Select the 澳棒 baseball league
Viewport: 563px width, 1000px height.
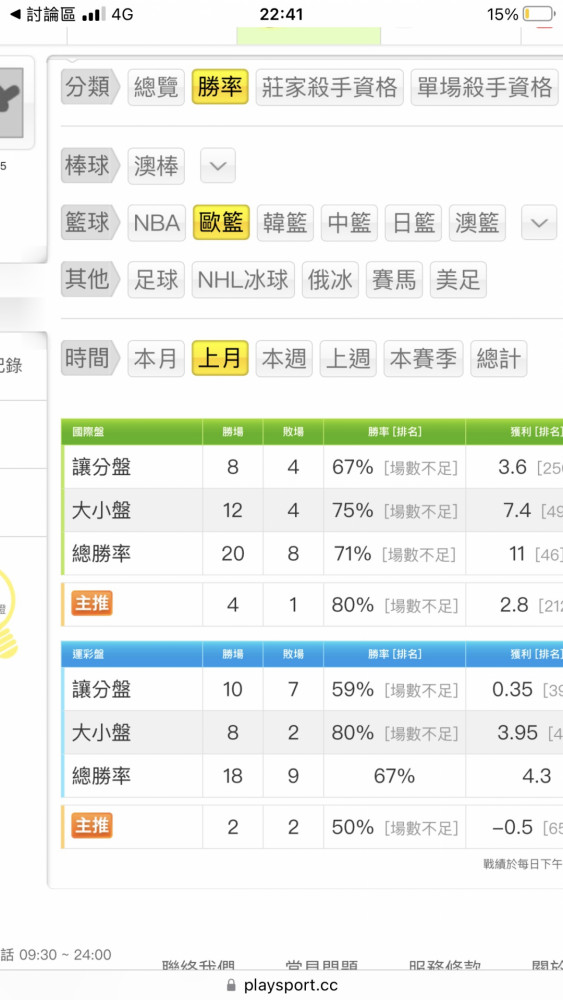click(x=156, y=166)
